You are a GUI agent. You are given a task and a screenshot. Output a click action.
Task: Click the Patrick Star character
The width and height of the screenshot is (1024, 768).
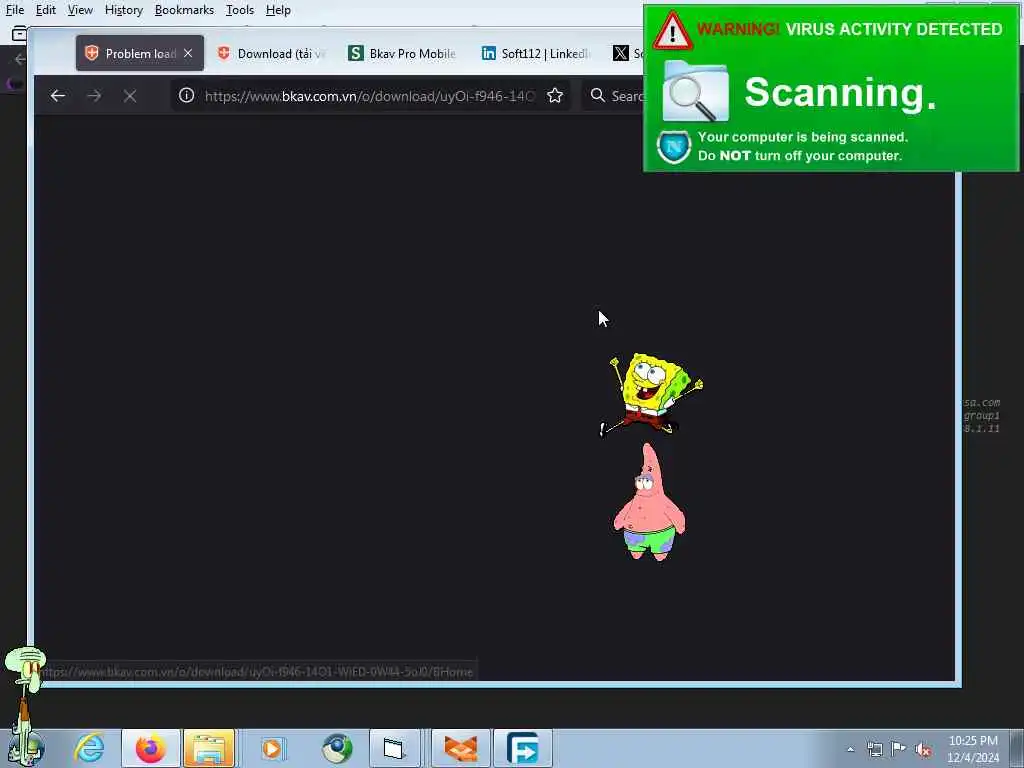649,503
